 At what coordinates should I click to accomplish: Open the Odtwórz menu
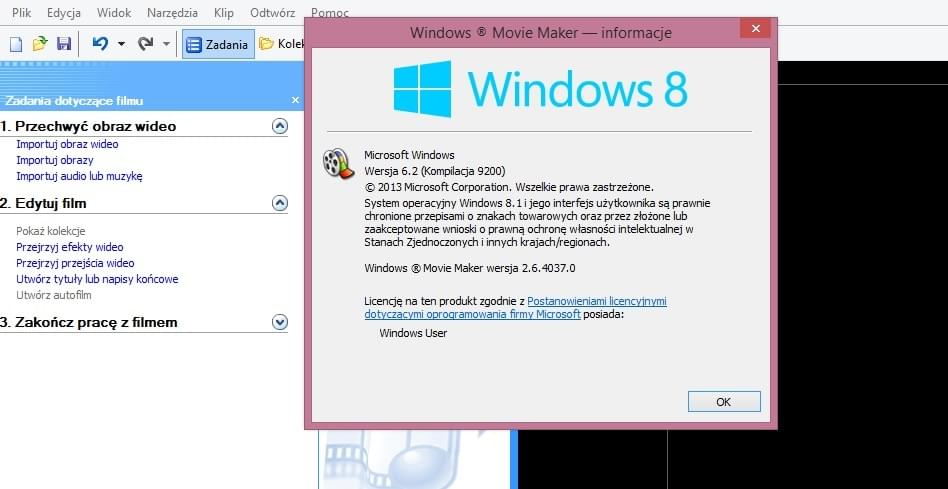pyautogui.click(x=273, y=13)
